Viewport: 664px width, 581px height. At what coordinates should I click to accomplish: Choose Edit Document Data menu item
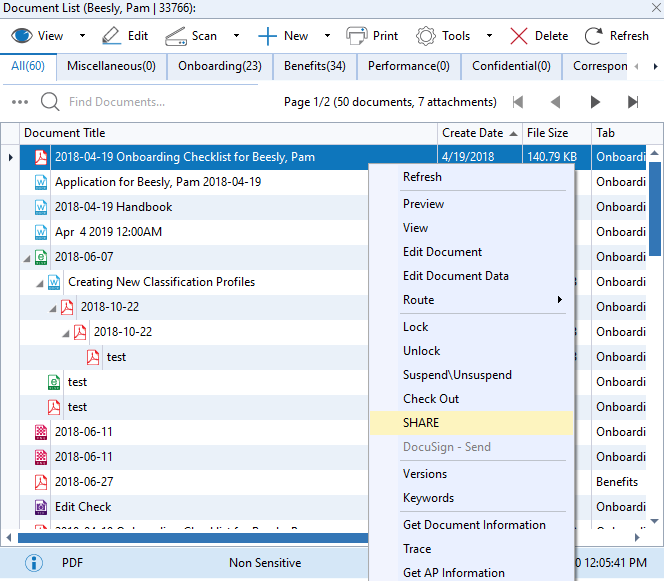[x=471, y=276]
